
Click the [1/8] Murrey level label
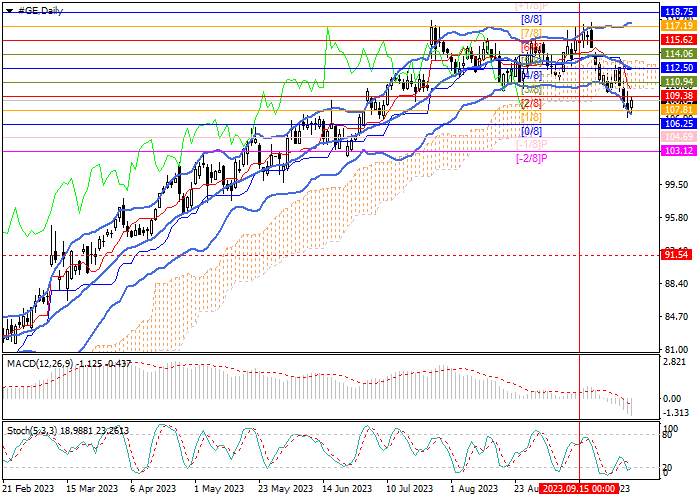(531, 117)
